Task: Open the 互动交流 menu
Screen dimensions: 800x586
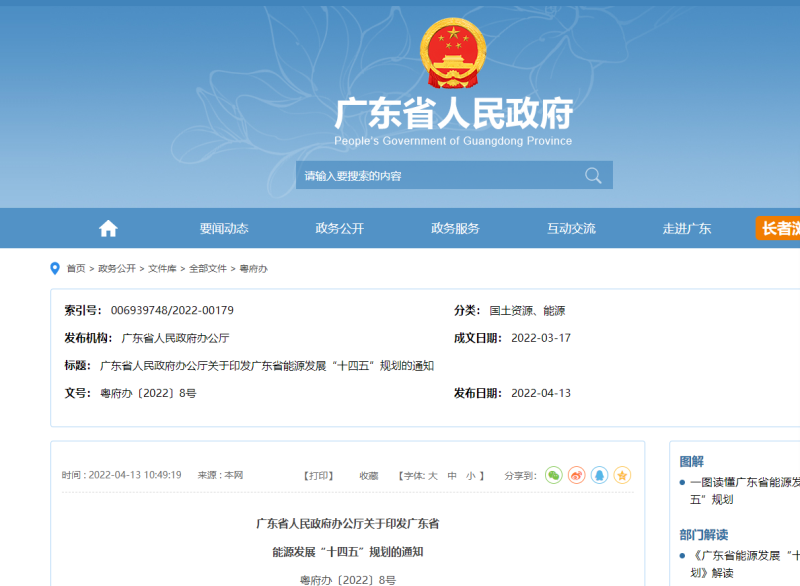Action: pyautogui.click(x=571, y=228)
